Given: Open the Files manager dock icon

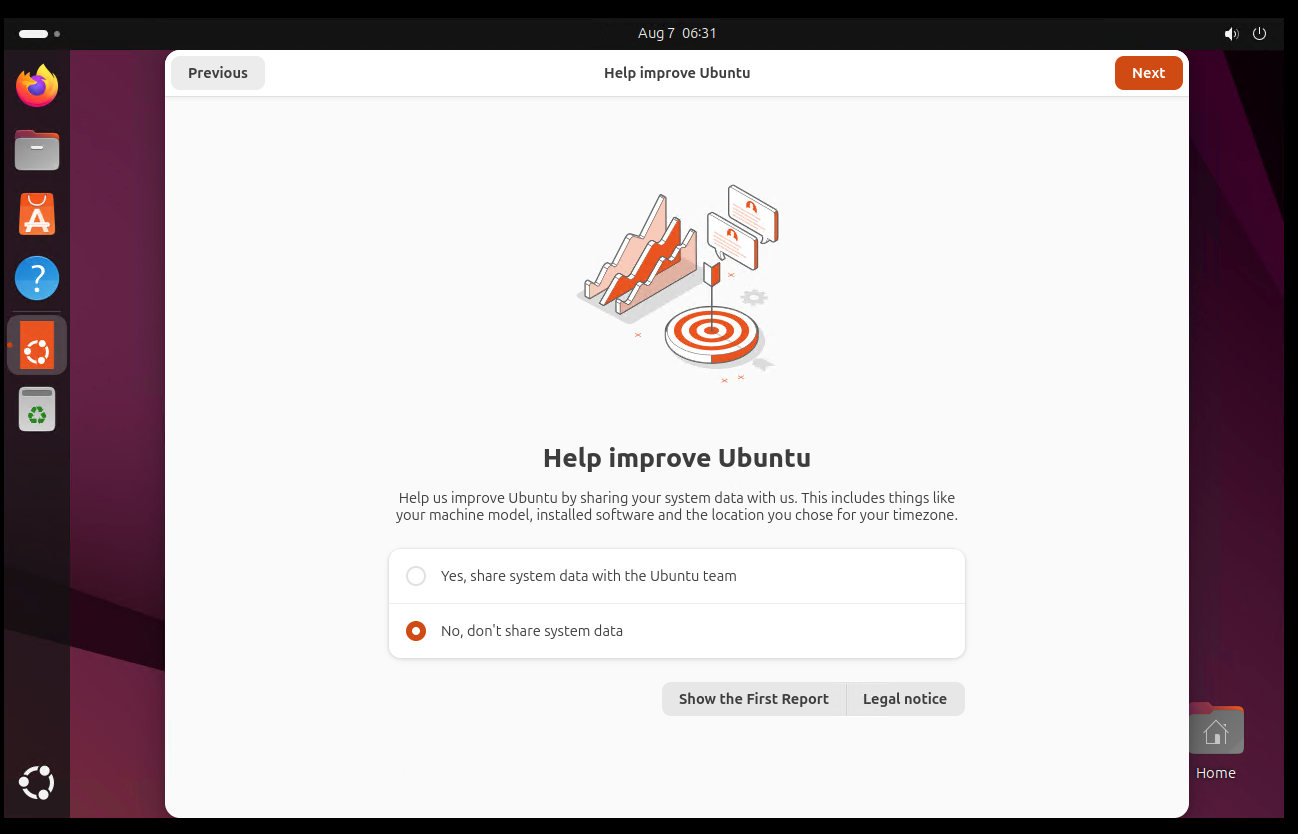Looking at the screenshot, I should click(37, 150).
